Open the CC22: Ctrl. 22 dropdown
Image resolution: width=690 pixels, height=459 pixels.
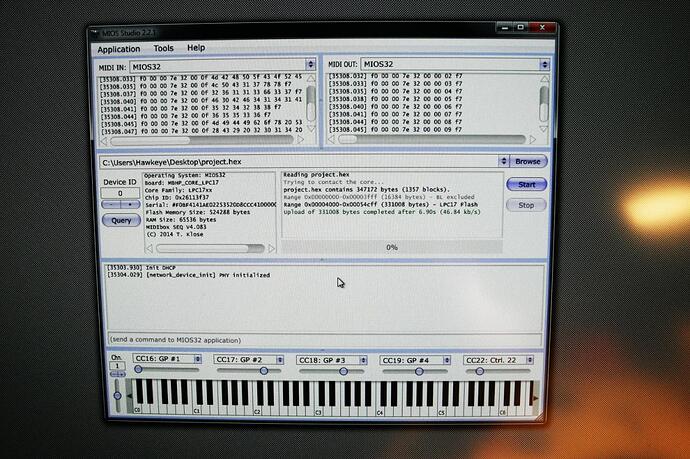pos(498,359)
